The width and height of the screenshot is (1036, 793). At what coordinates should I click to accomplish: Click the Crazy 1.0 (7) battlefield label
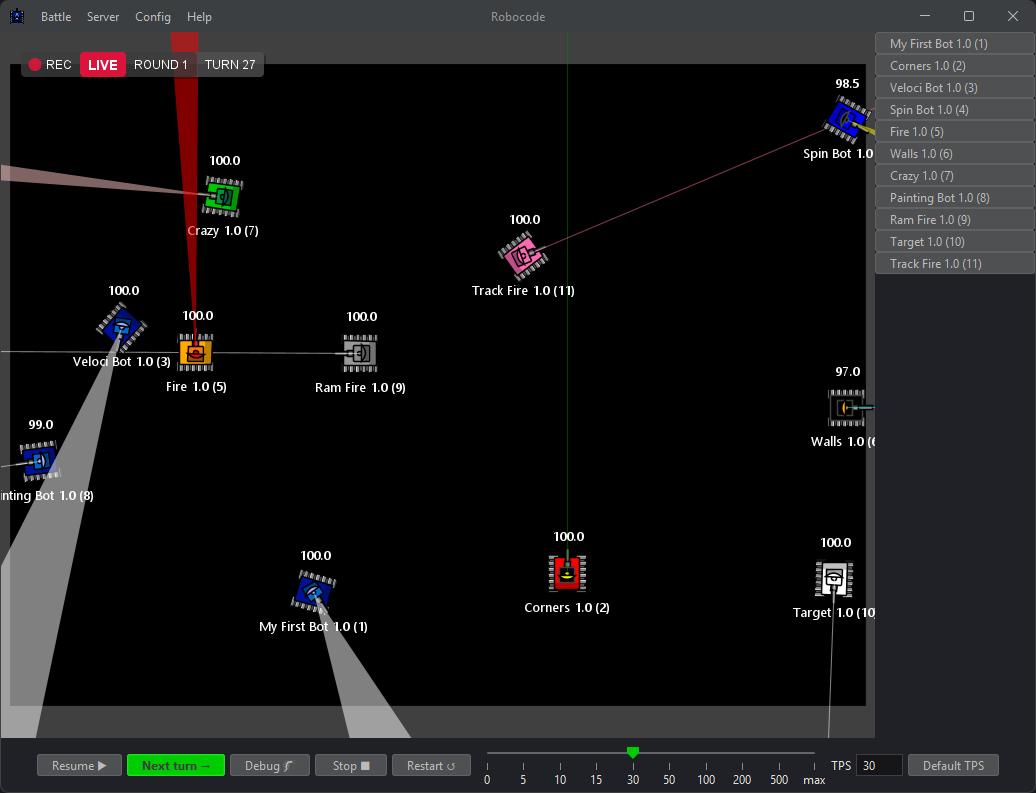(223, 231)
